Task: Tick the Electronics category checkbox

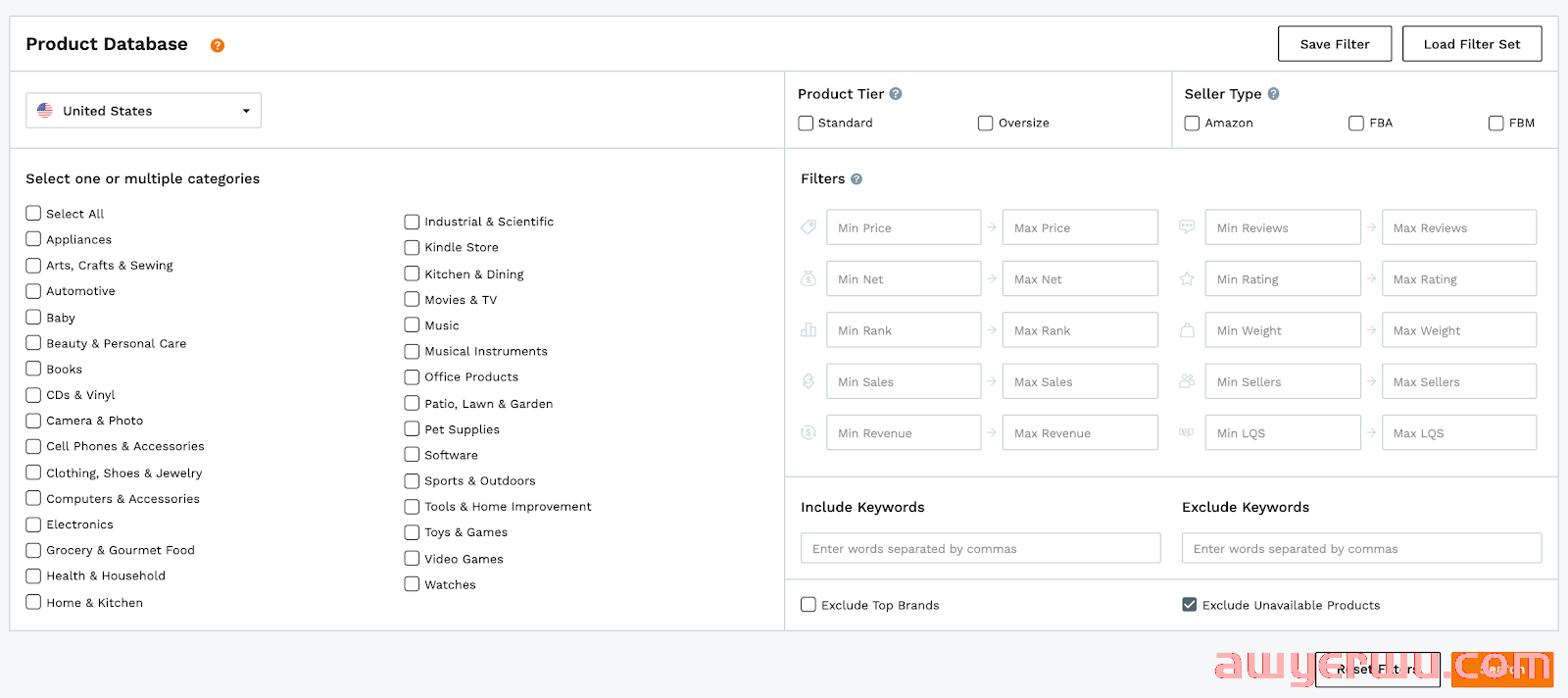Action: point(33,524)
